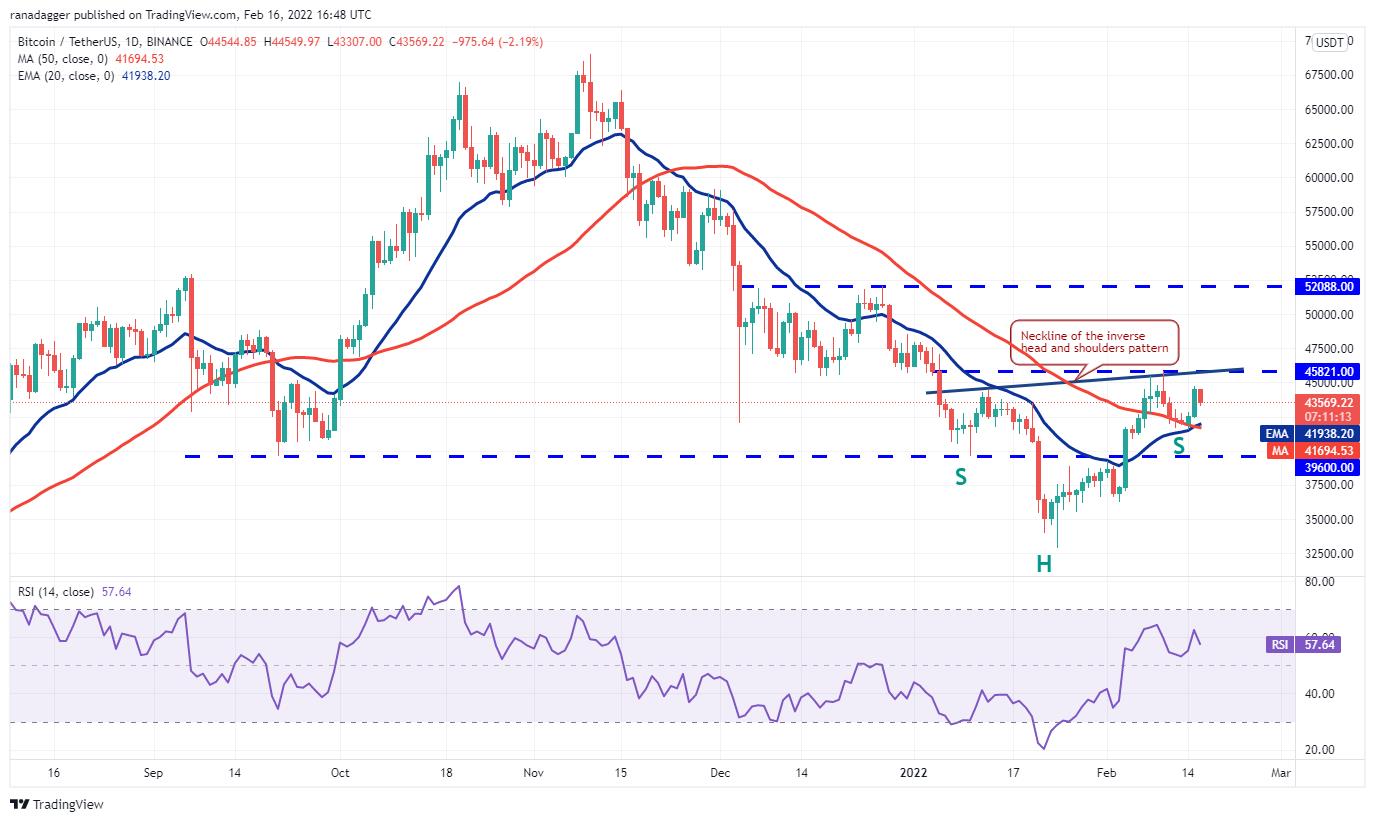
Task: Select the neckline annotation text box
Action: [x=1093, y=342]
